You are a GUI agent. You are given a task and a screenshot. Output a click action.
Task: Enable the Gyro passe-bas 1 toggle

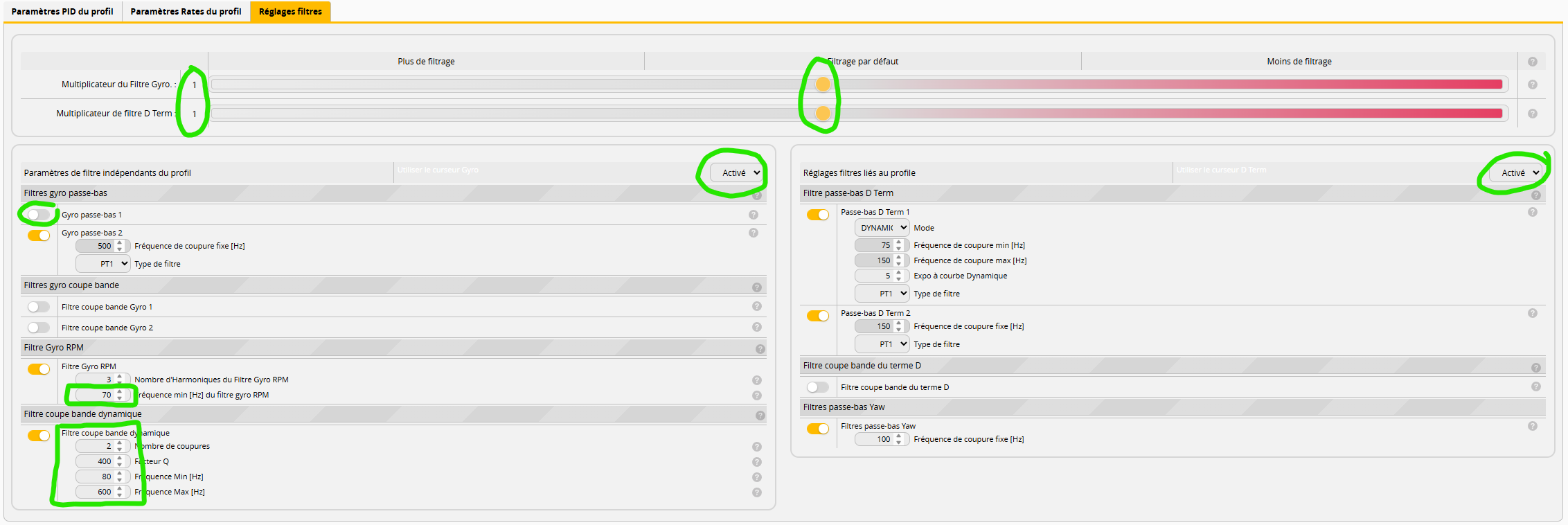pos(39,215)
